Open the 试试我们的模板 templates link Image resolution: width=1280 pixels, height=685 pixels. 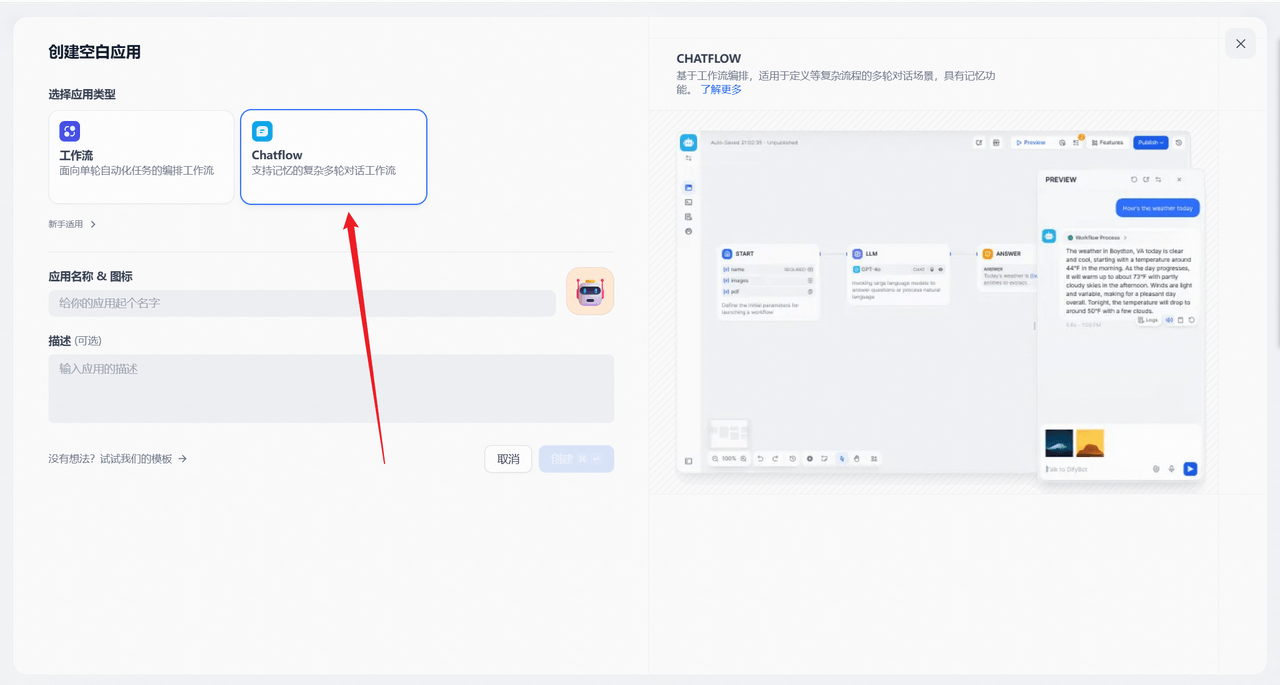(x=118, y=459)
